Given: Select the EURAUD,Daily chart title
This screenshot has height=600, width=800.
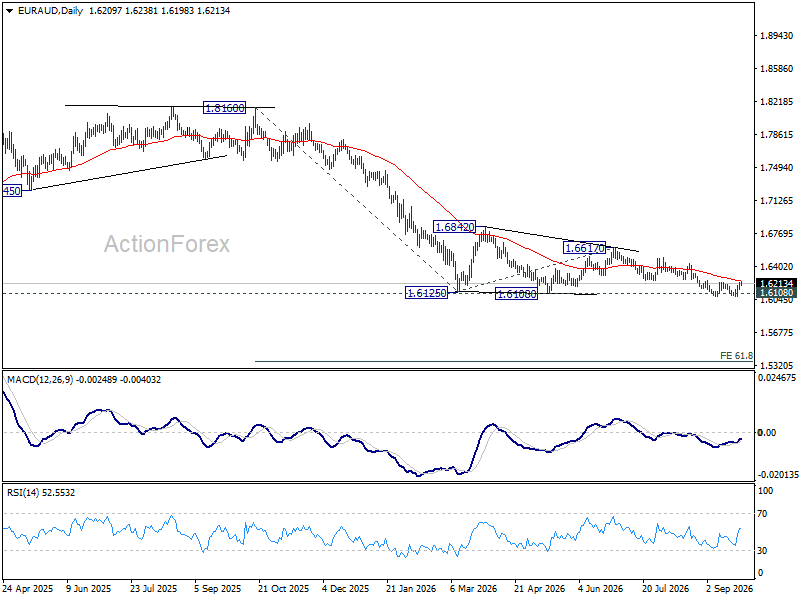Looking at the screenshot, I should (50, 11).
